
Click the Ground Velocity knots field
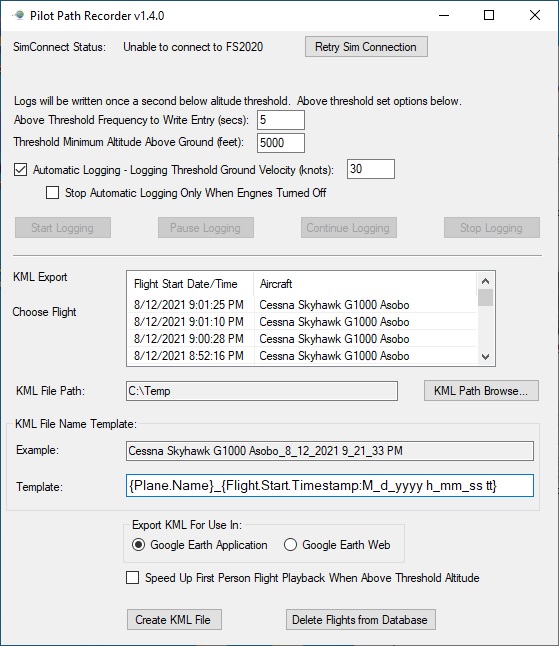pyautogui.click(x=371, y=169)
